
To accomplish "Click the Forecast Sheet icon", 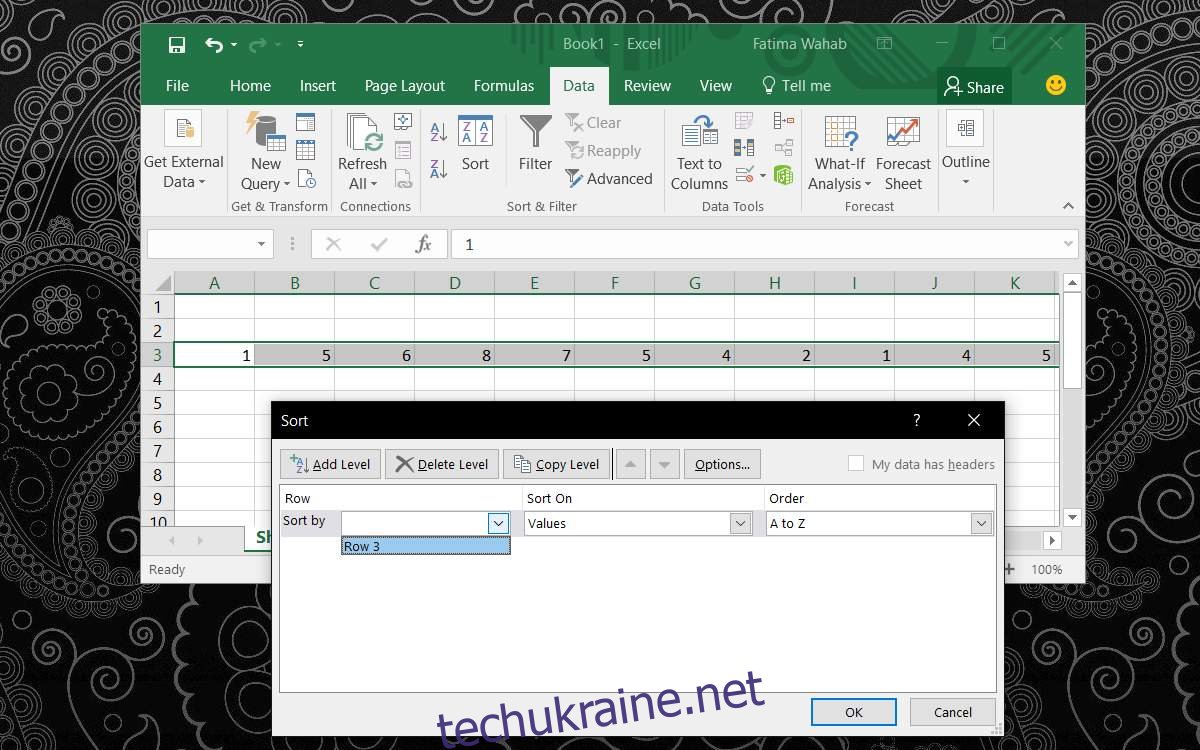I will [903, 133].
